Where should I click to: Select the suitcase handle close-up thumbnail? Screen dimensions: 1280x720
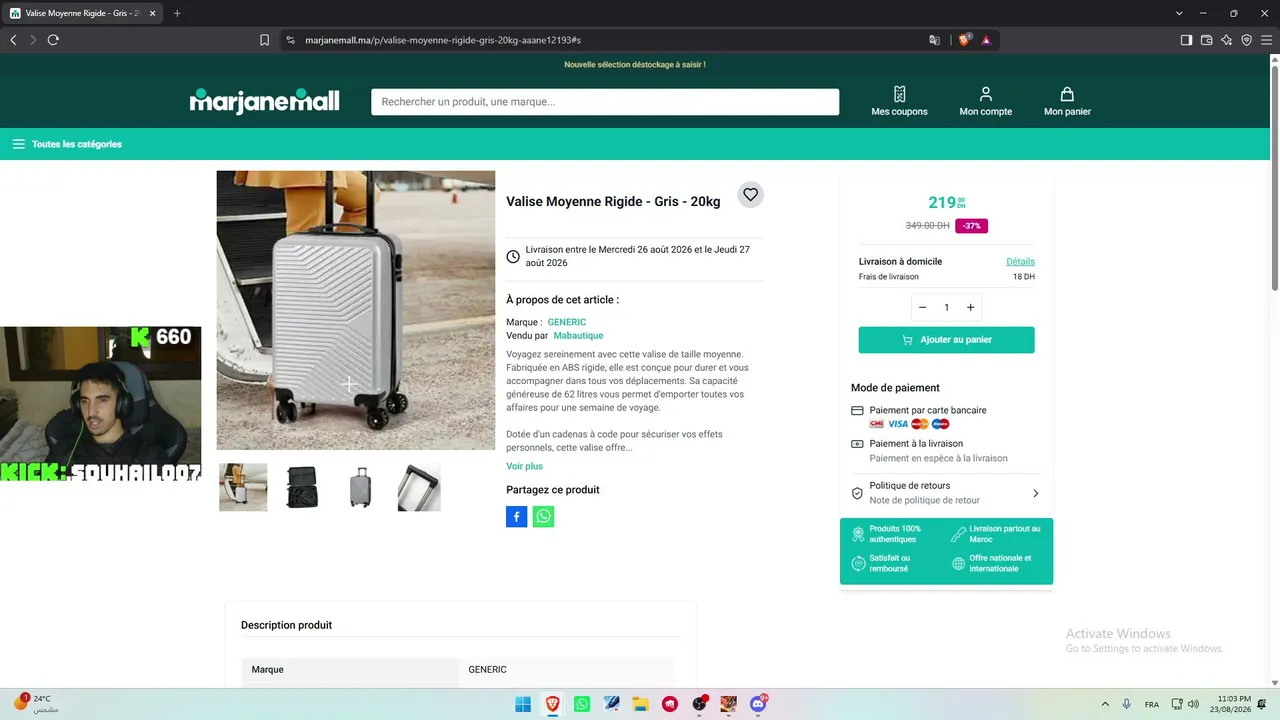coord(419,487)
